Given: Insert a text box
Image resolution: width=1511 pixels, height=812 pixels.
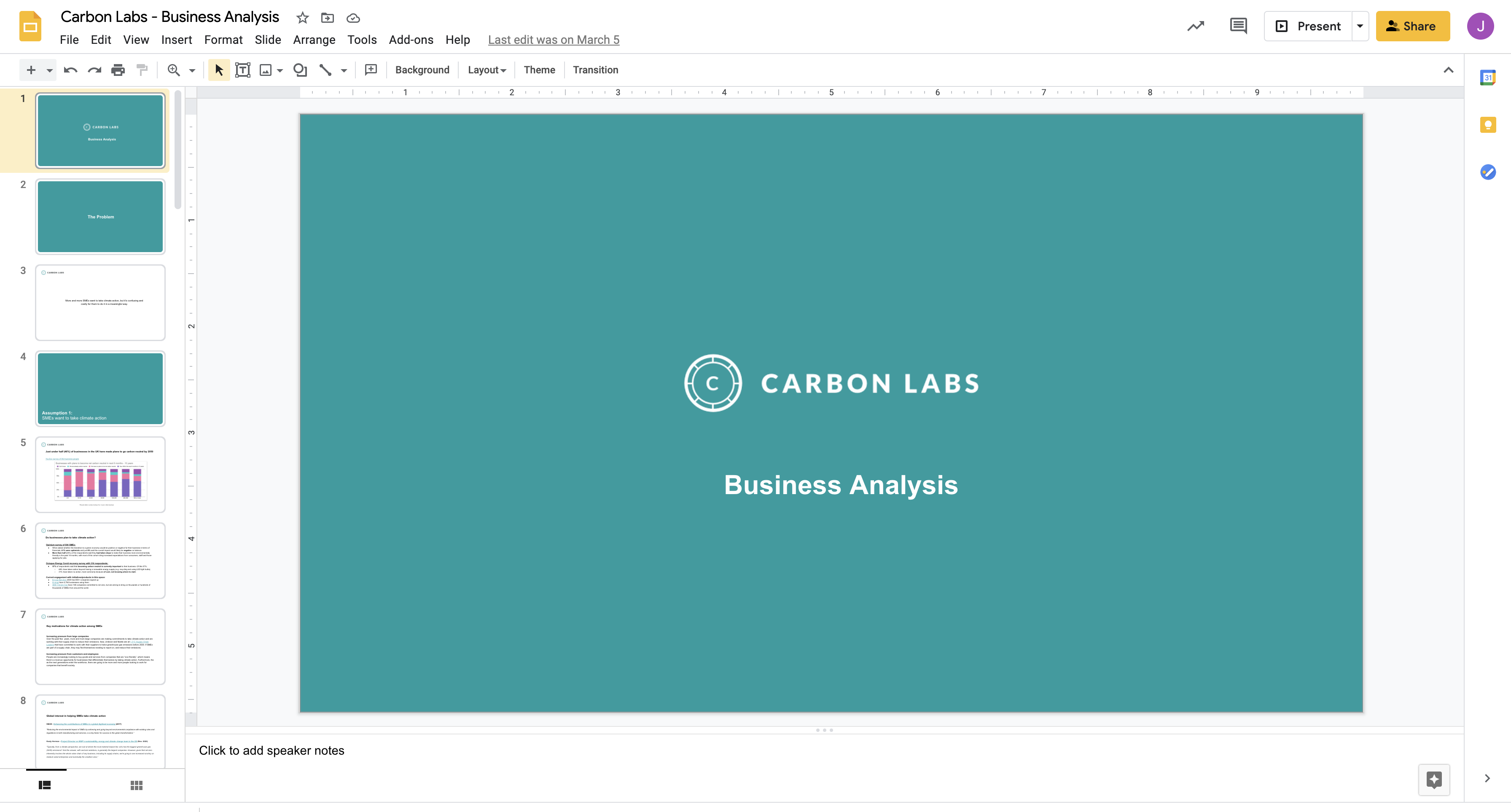Looking at the screenshot, I should tap(242, 70).
